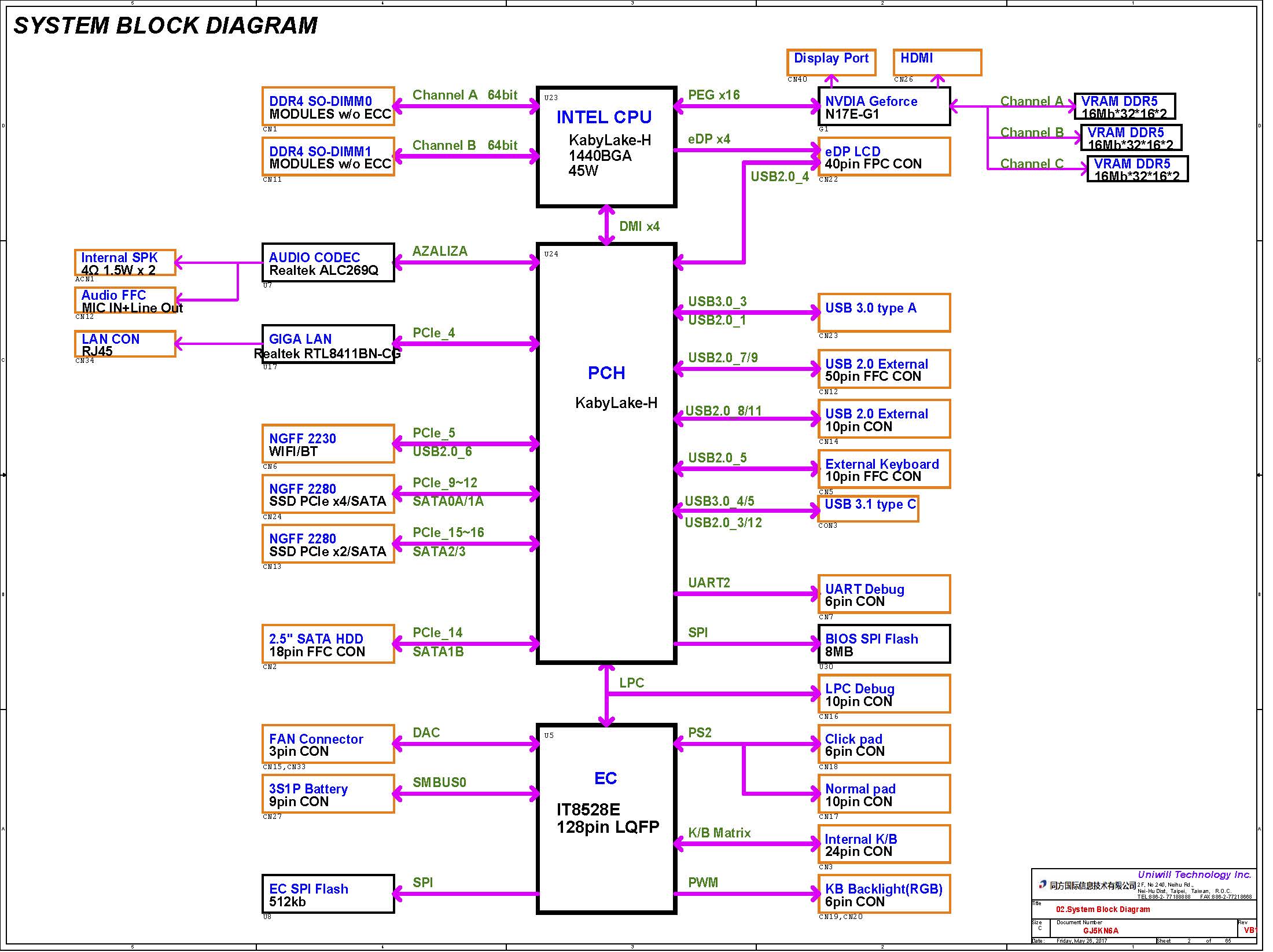Click the DMI x4 link label
Screen dimensions: 1273x952
tap(639, 226)
